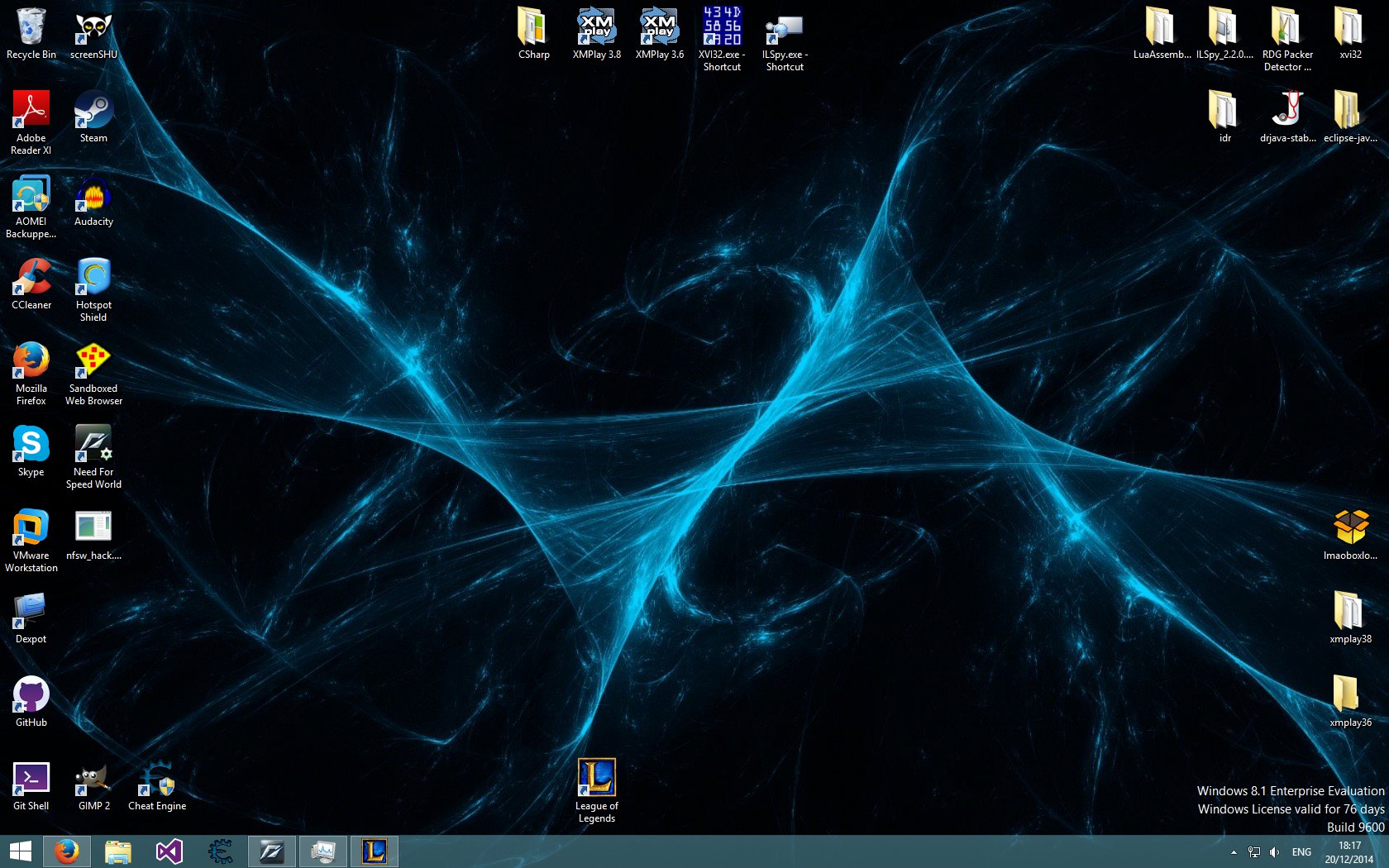Select the xmplay36 folder on the desktop

click(x=1350, y=702)
